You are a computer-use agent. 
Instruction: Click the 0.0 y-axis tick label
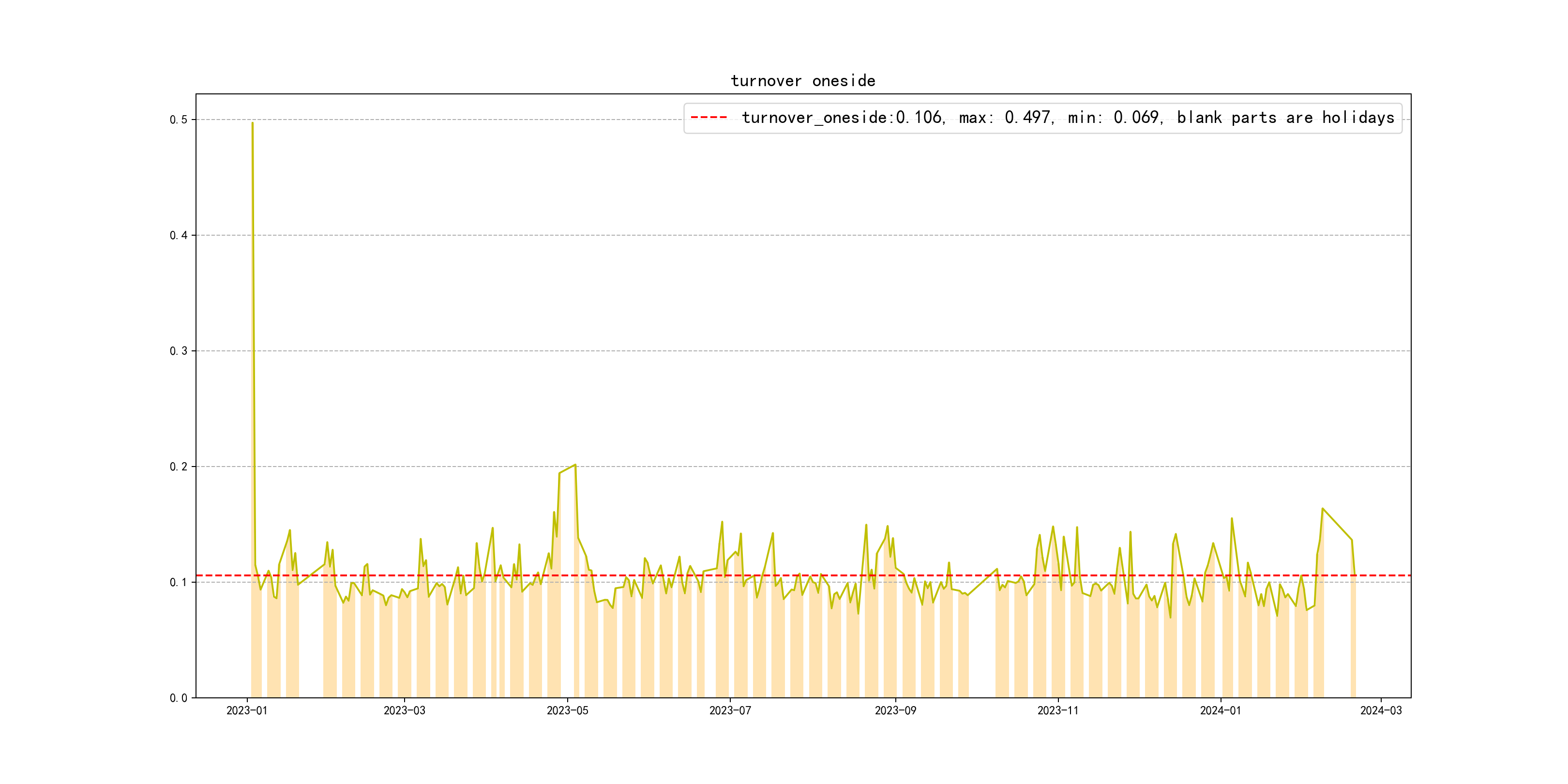point(179,698)
